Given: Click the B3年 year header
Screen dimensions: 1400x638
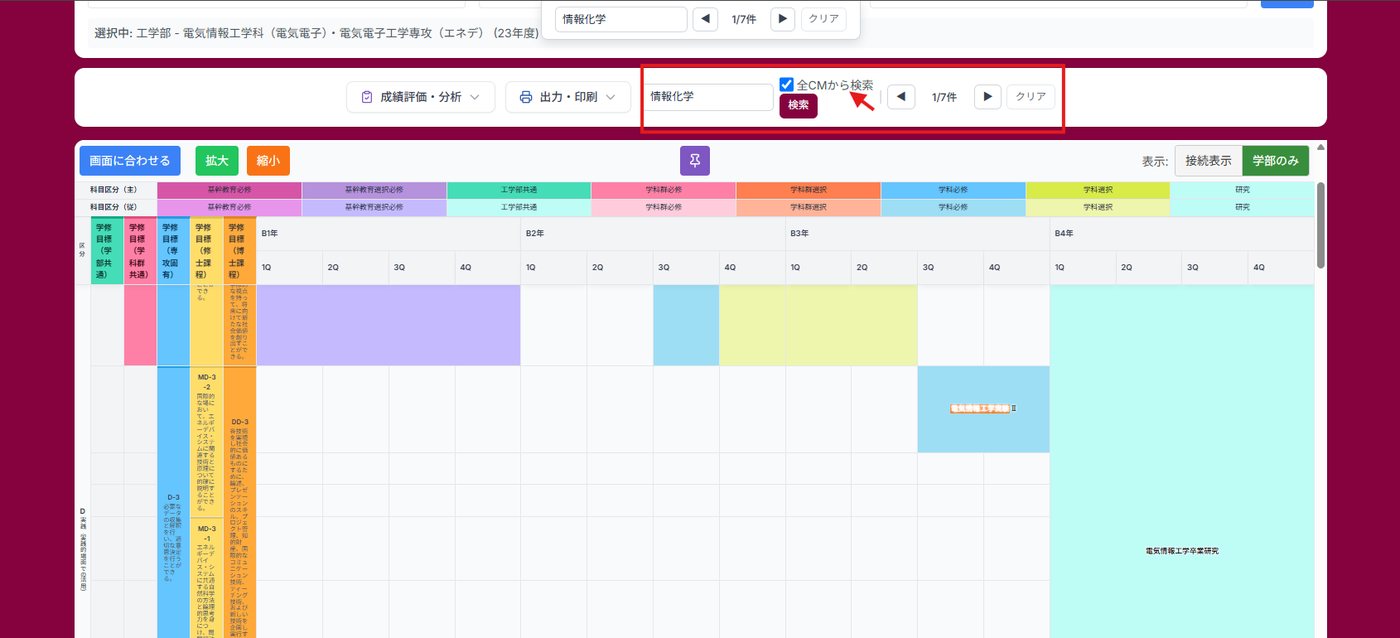Looking at the screenshot, I should click(x=917, y=233).
